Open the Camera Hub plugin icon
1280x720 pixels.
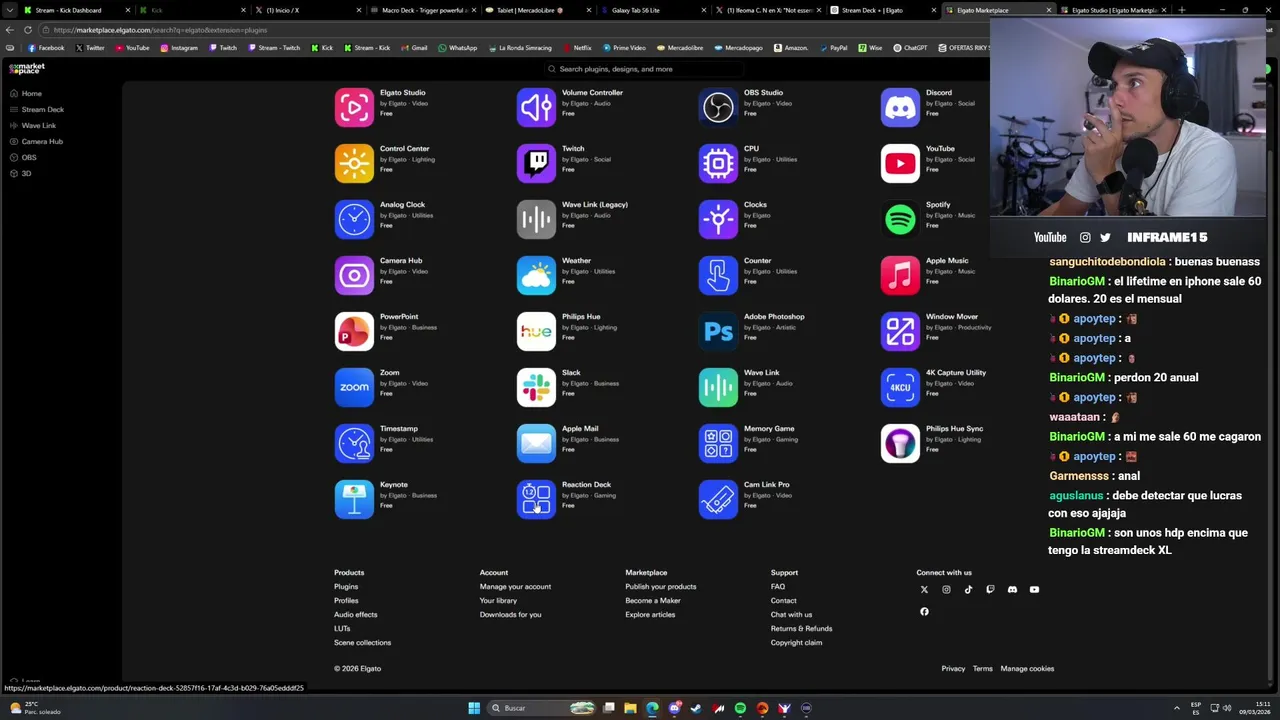(x=354, y=275)
